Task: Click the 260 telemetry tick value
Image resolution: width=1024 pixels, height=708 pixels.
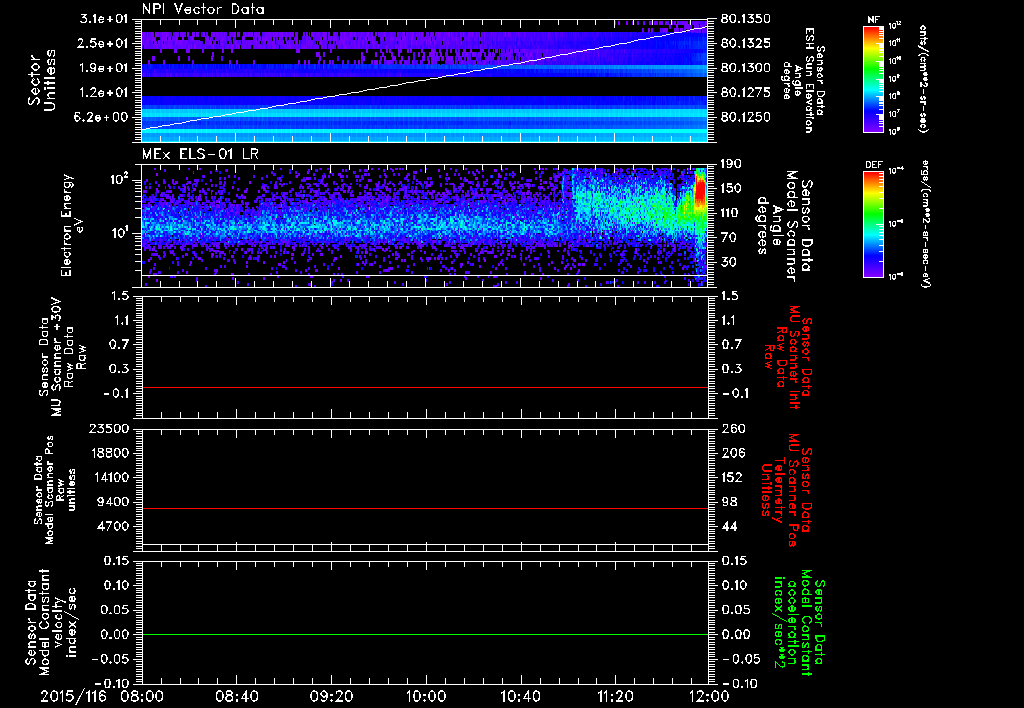Action: (x=731, y=428)
